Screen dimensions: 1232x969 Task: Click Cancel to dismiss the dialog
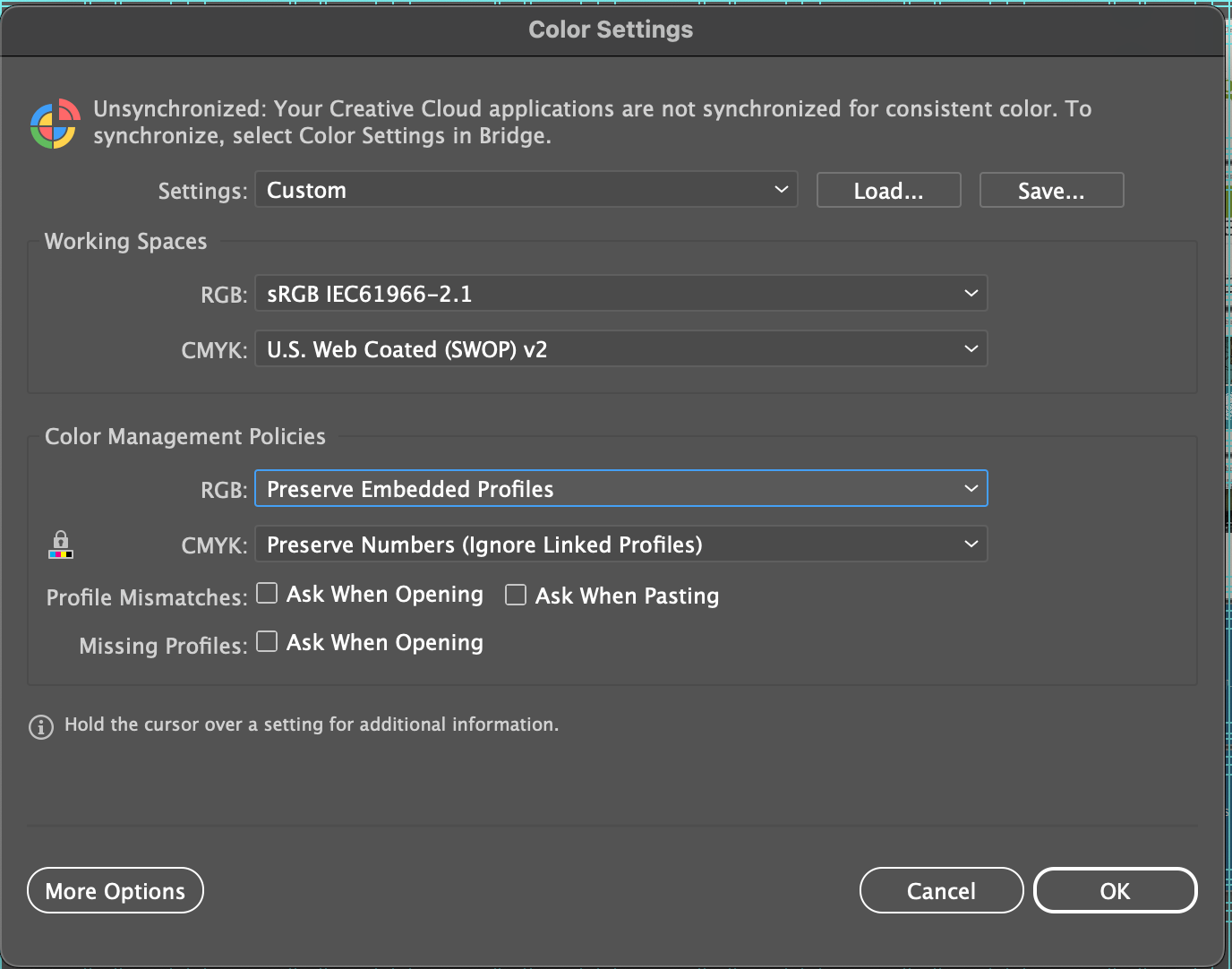point(941,890)
